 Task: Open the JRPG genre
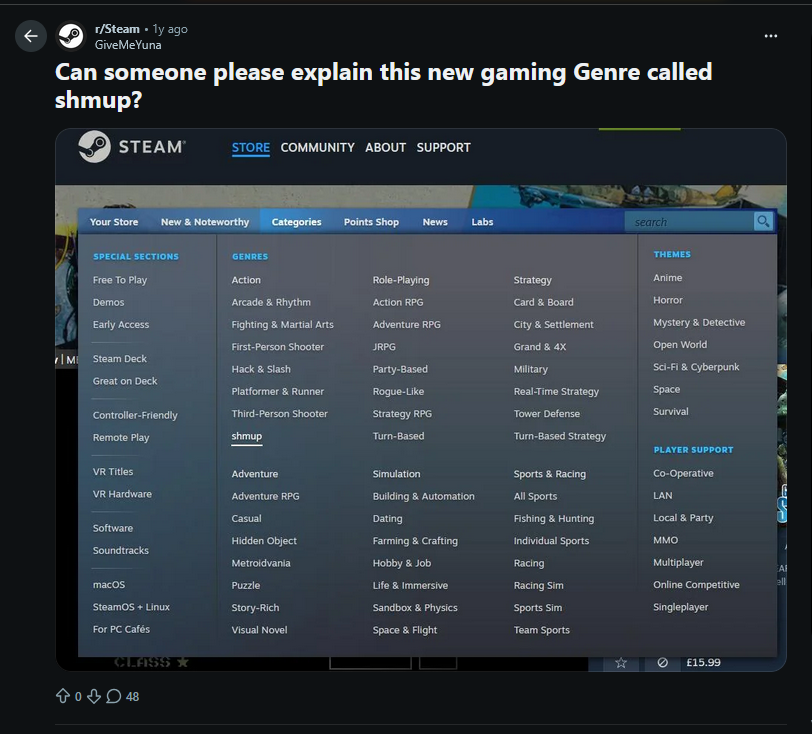click(x=384, y=347)
